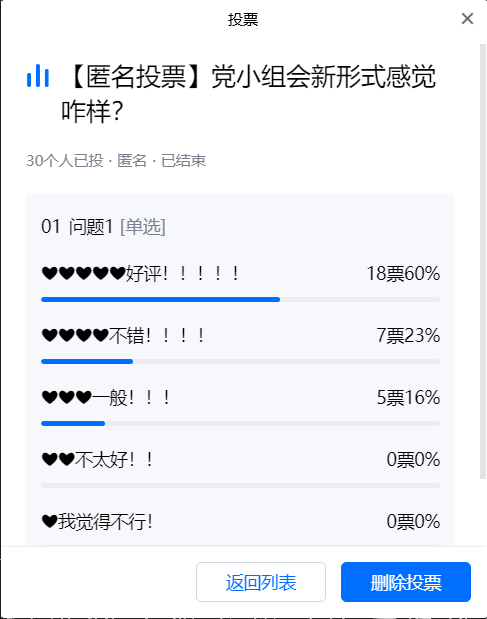Screen dimensions: 487x619
Task: Click the 5票16% result text
Action: pyautogui.click(x=408, y=398)
